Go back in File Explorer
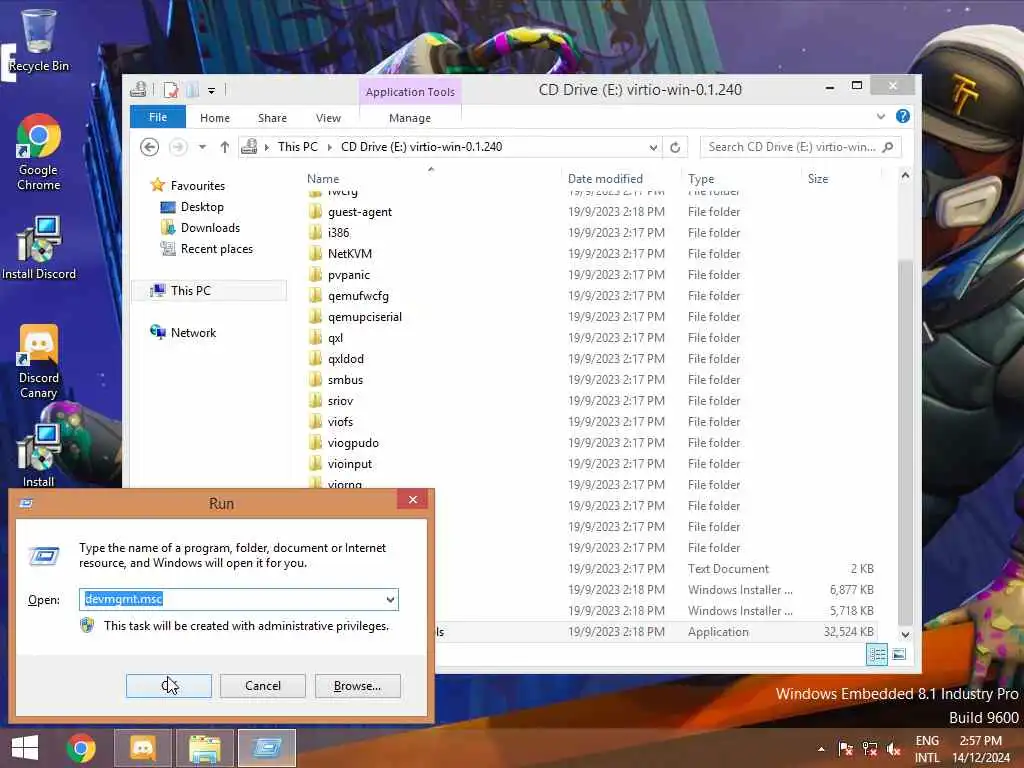Viewport: 1024px width, 768px height. pyautogui.click(x=150, y=147)
